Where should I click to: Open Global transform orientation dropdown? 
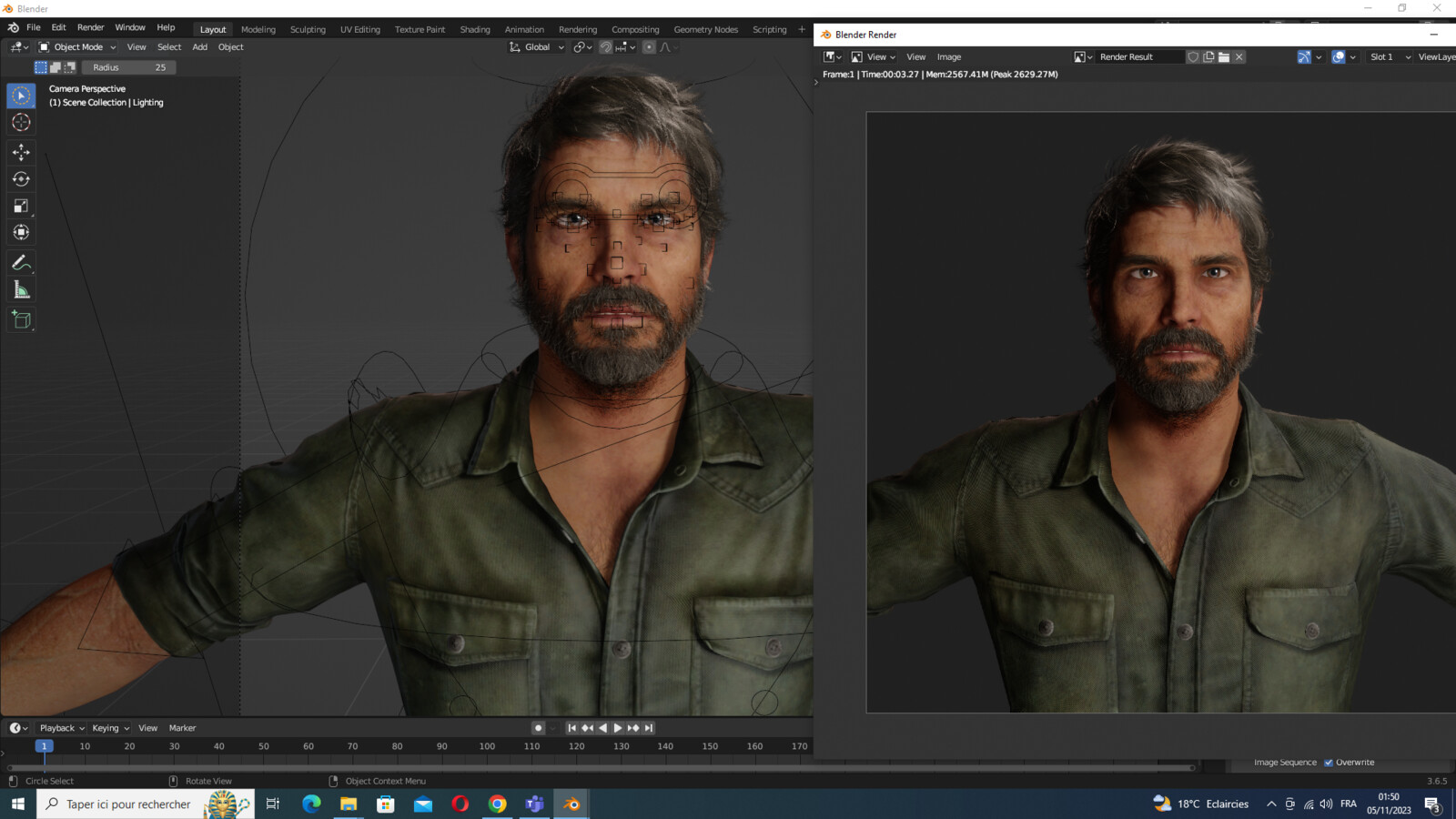(x=537, y=47)
